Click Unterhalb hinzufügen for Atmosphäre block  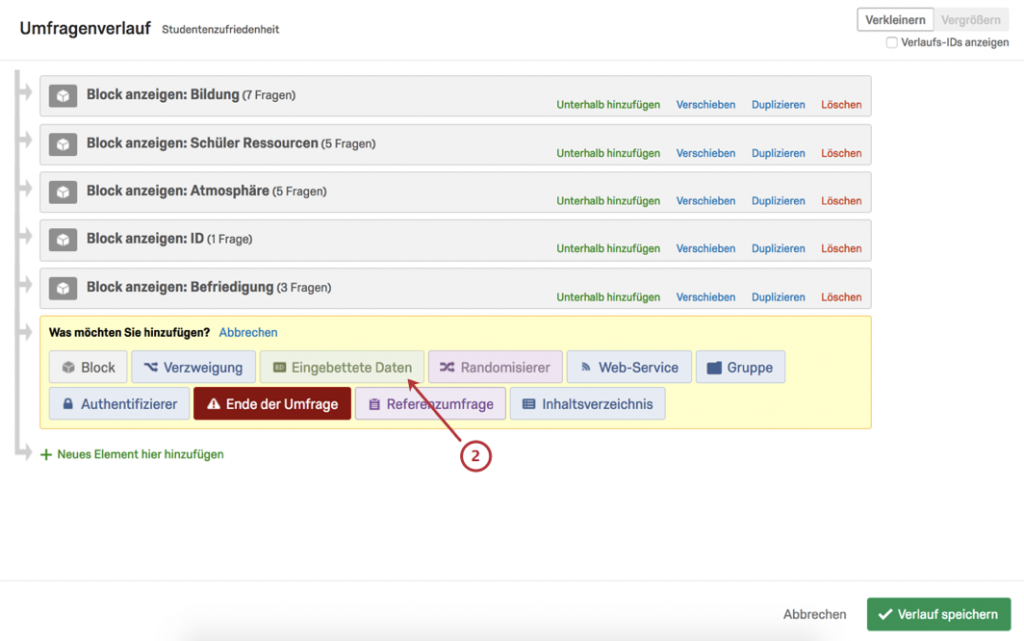(608, 200)
